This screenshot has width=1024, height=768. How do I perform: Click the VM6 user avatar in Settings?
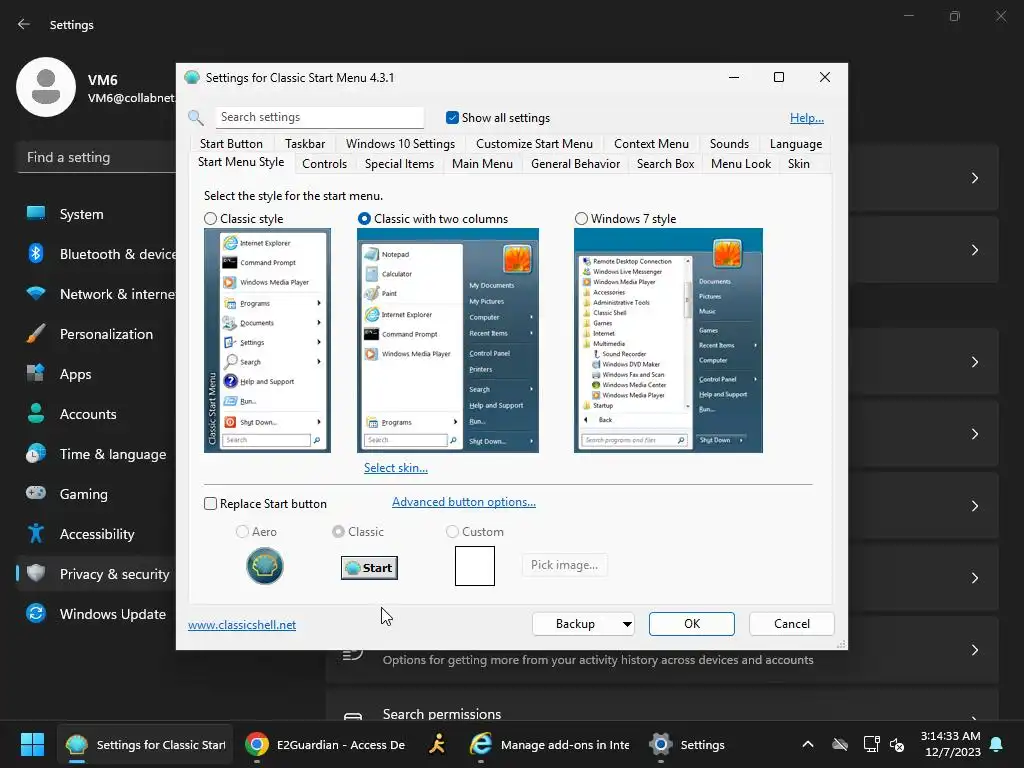46,87
